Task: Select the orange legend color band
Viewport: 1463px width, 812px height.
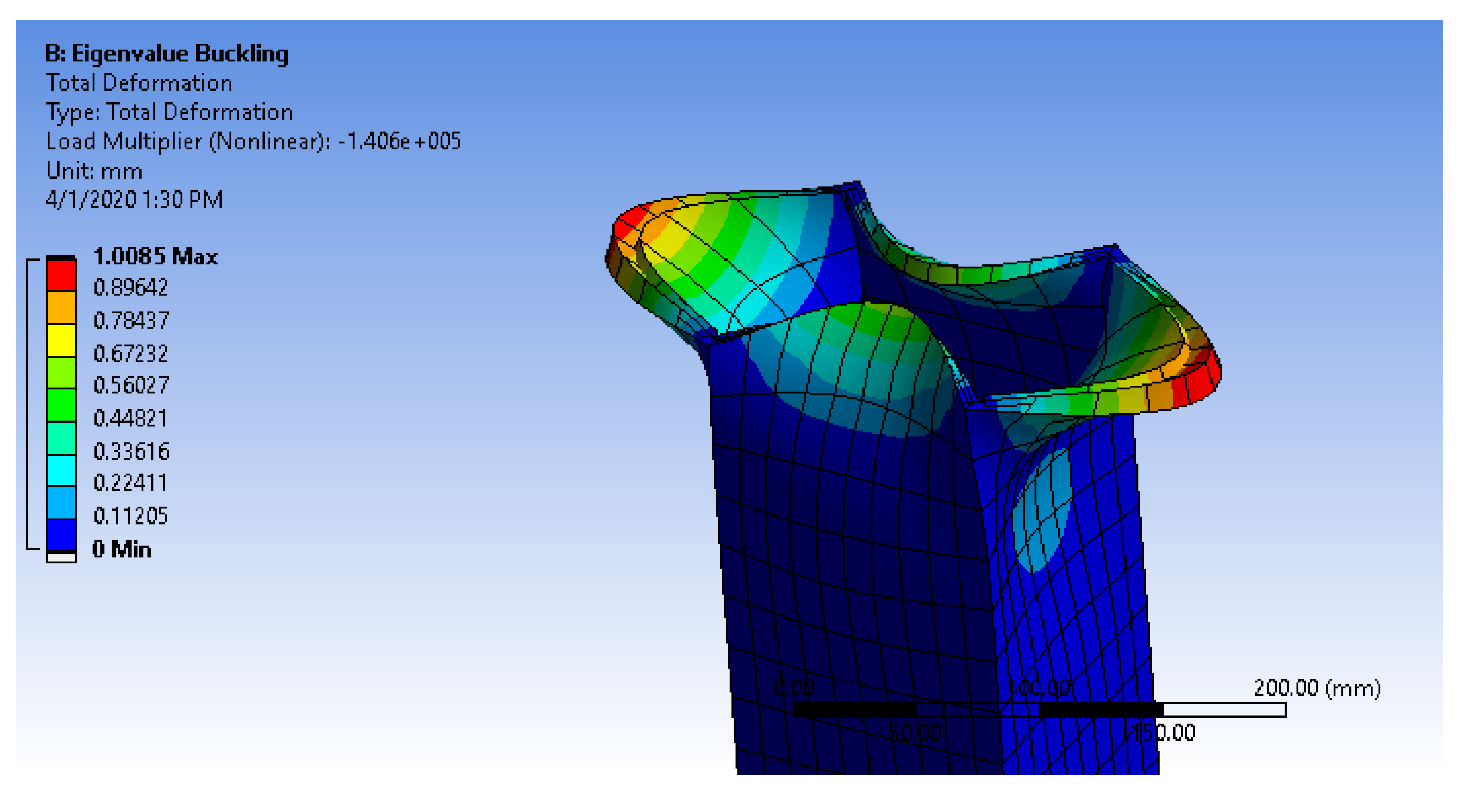Action: click(61, 307)
